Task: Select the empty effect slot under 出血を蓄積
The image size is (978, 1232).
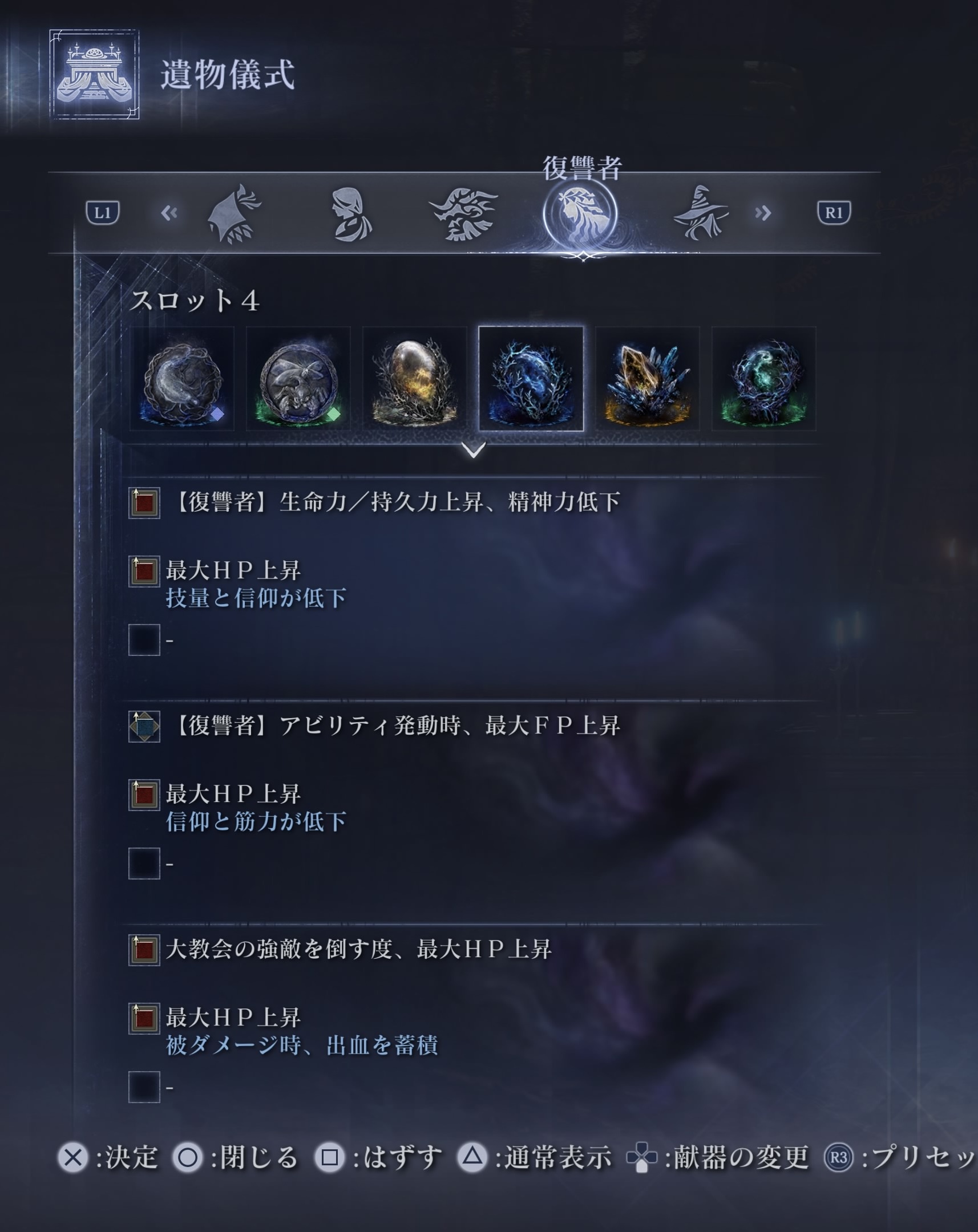Action: (x=144, y=1087)
